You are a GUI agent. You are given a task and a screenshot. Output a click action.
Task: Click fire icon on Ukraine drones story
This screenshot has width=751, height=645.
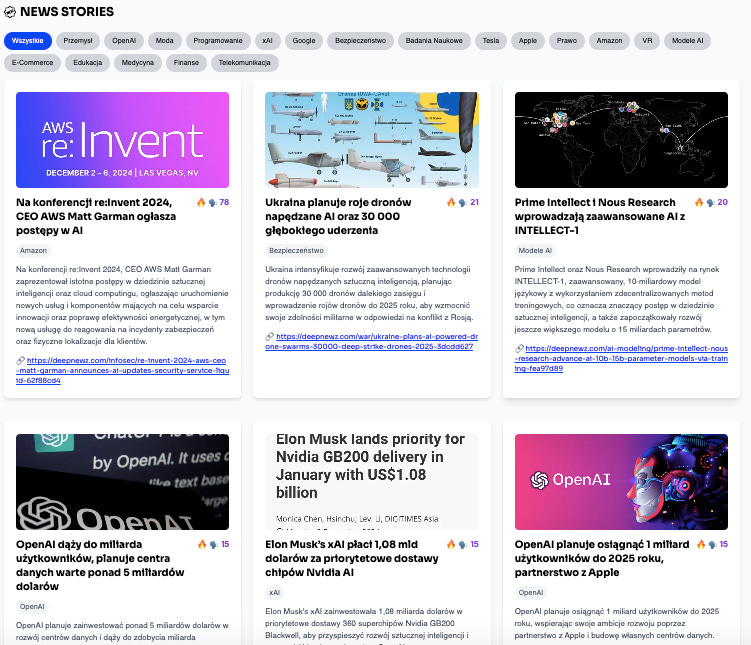pyautogui.click(x=451, y=203)
